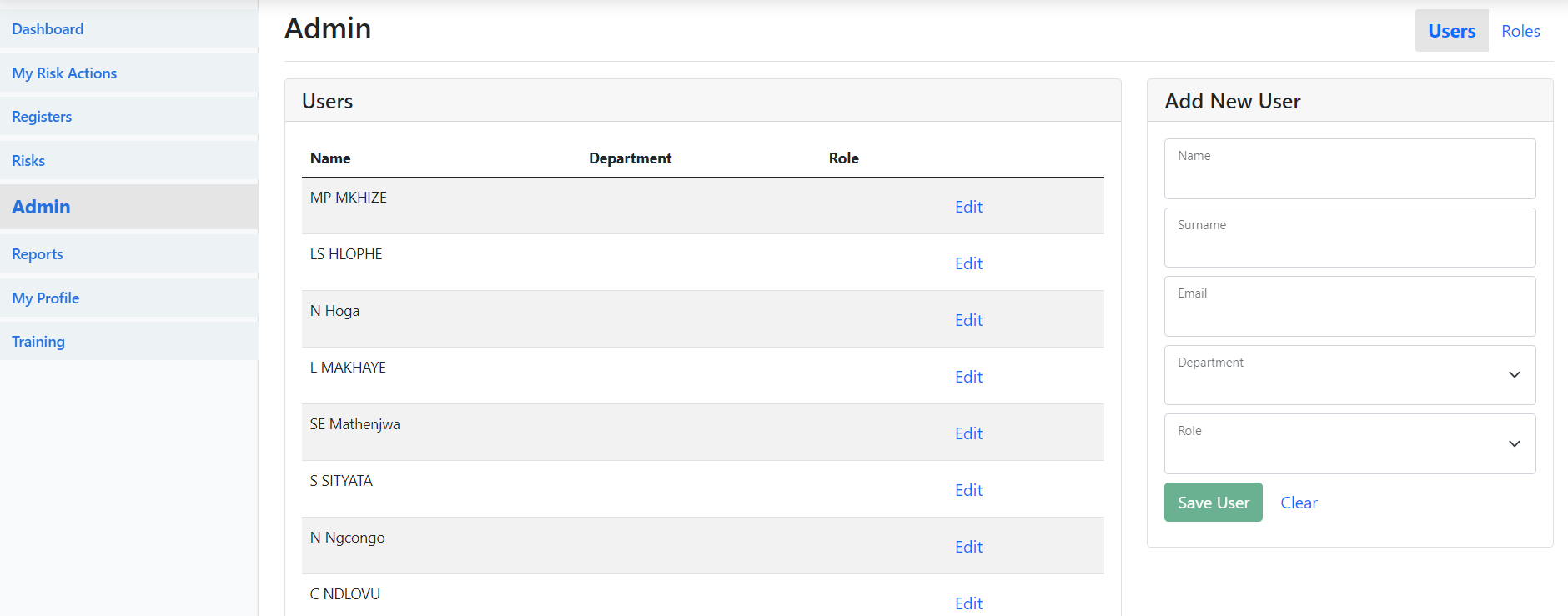
Task: Expand the Department dropdown
Action: tap(1349, 375)
